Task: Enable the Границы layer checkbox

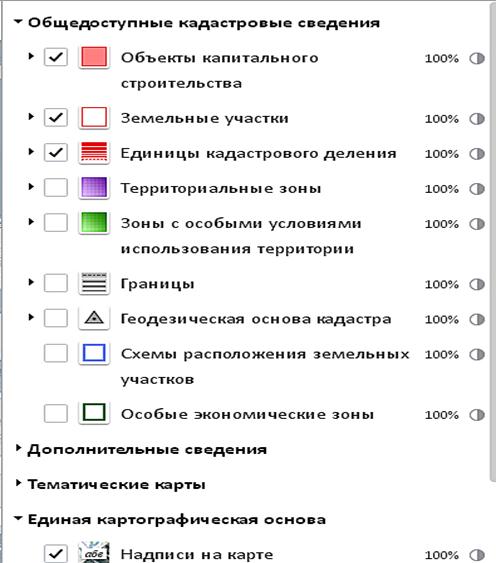Action: point(56,283)
